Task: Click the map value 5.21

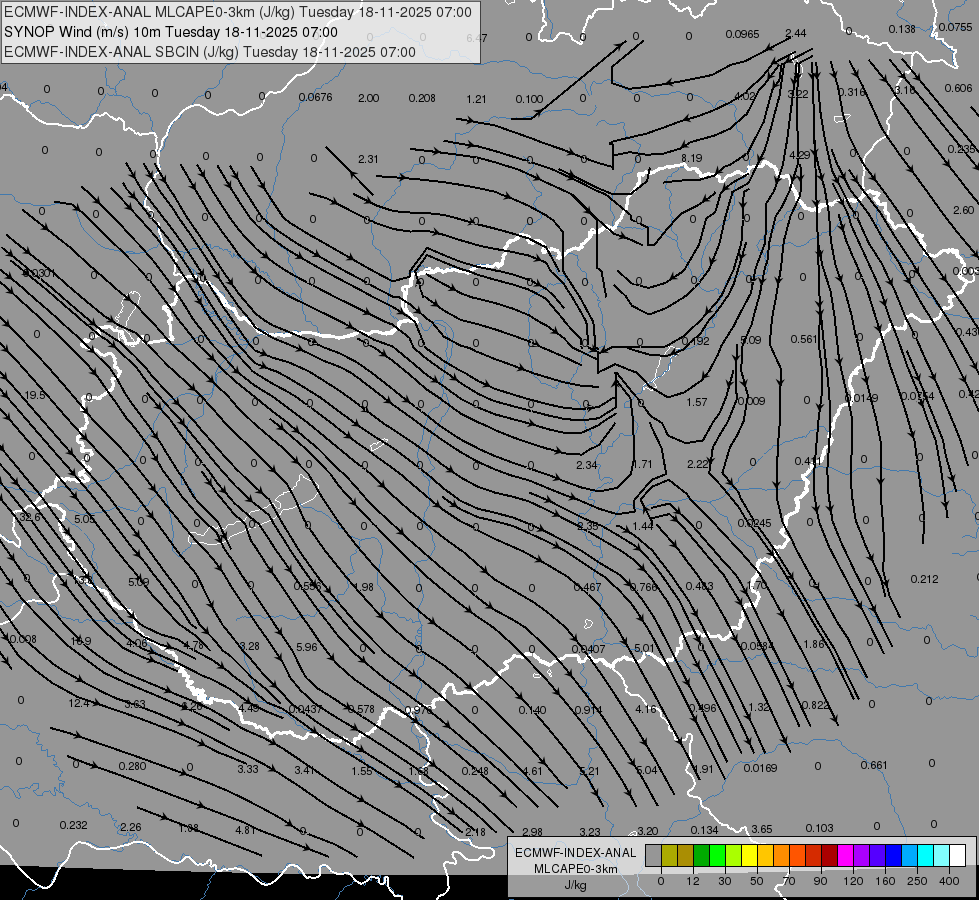Action: pos(589,771)
